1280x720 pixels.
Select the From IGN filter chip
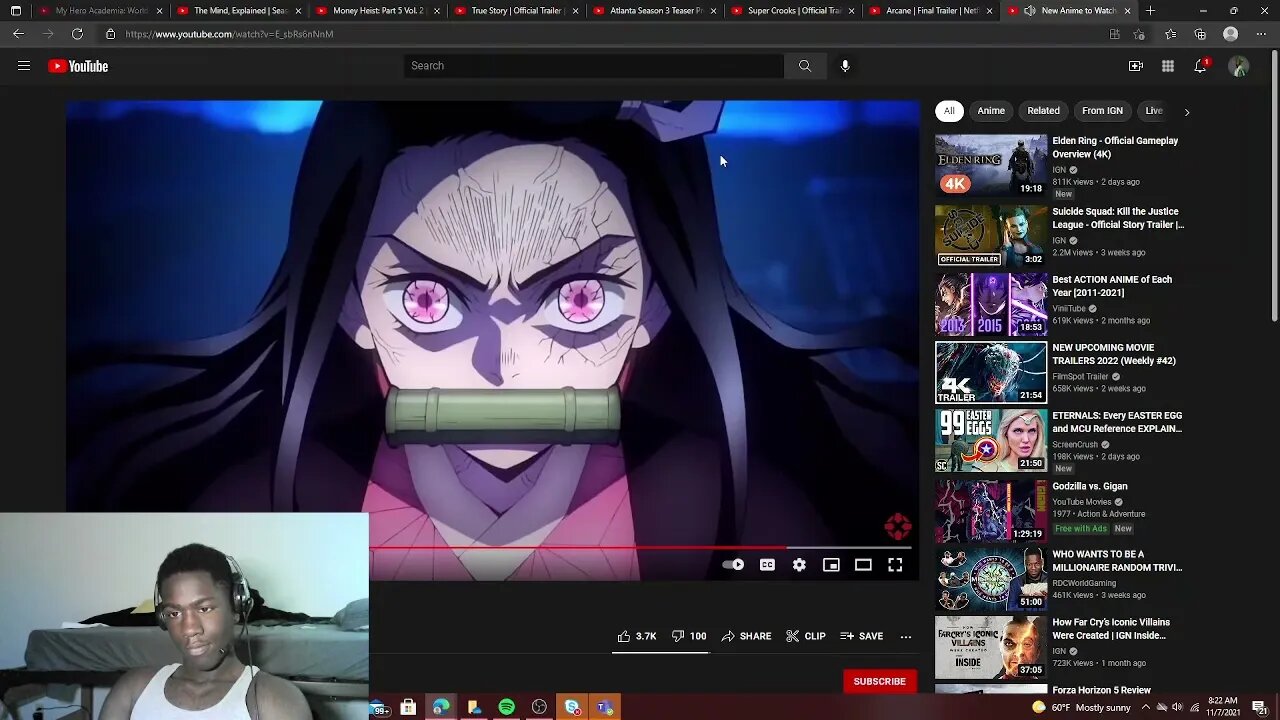[1102, 111]
